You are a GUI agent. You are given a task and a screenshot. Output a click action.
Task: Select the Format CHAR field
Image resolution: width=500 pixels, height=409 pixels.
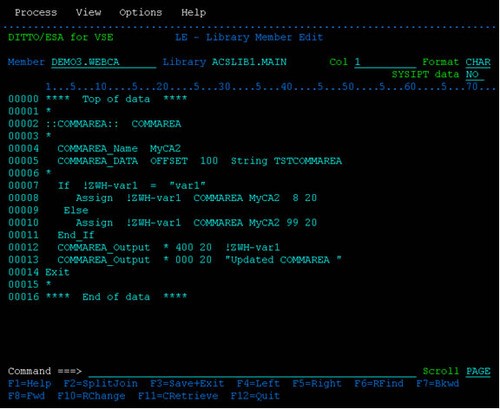tap(478, 62)
